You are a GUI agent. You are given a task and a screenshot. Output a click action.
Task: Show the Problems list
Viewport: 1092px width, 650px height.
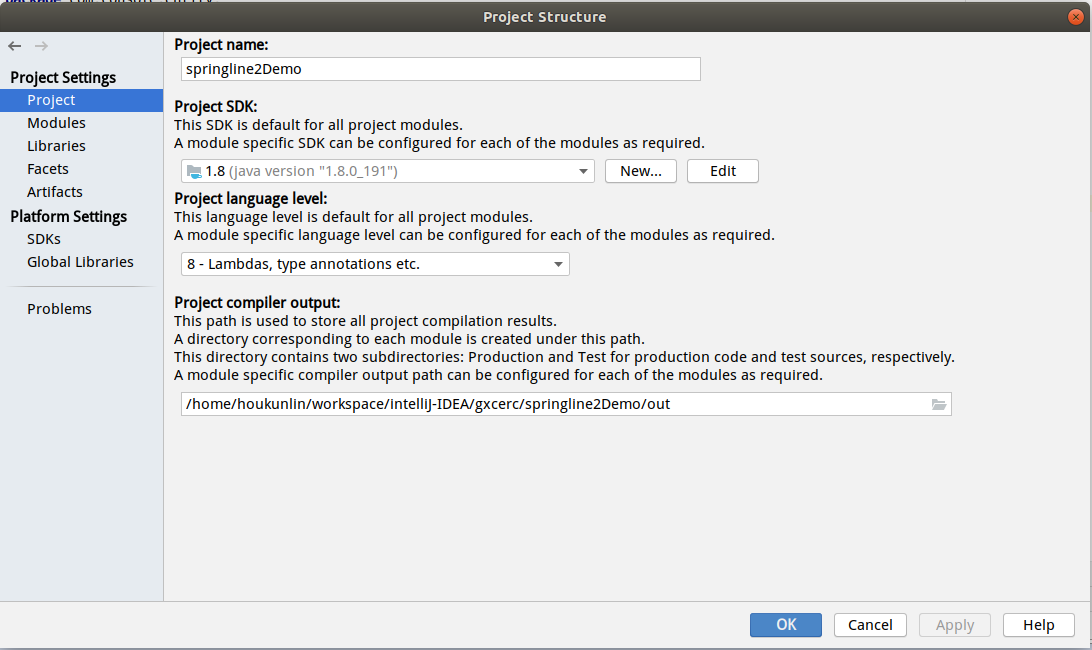pyautogui.click(x=59, y=309)
